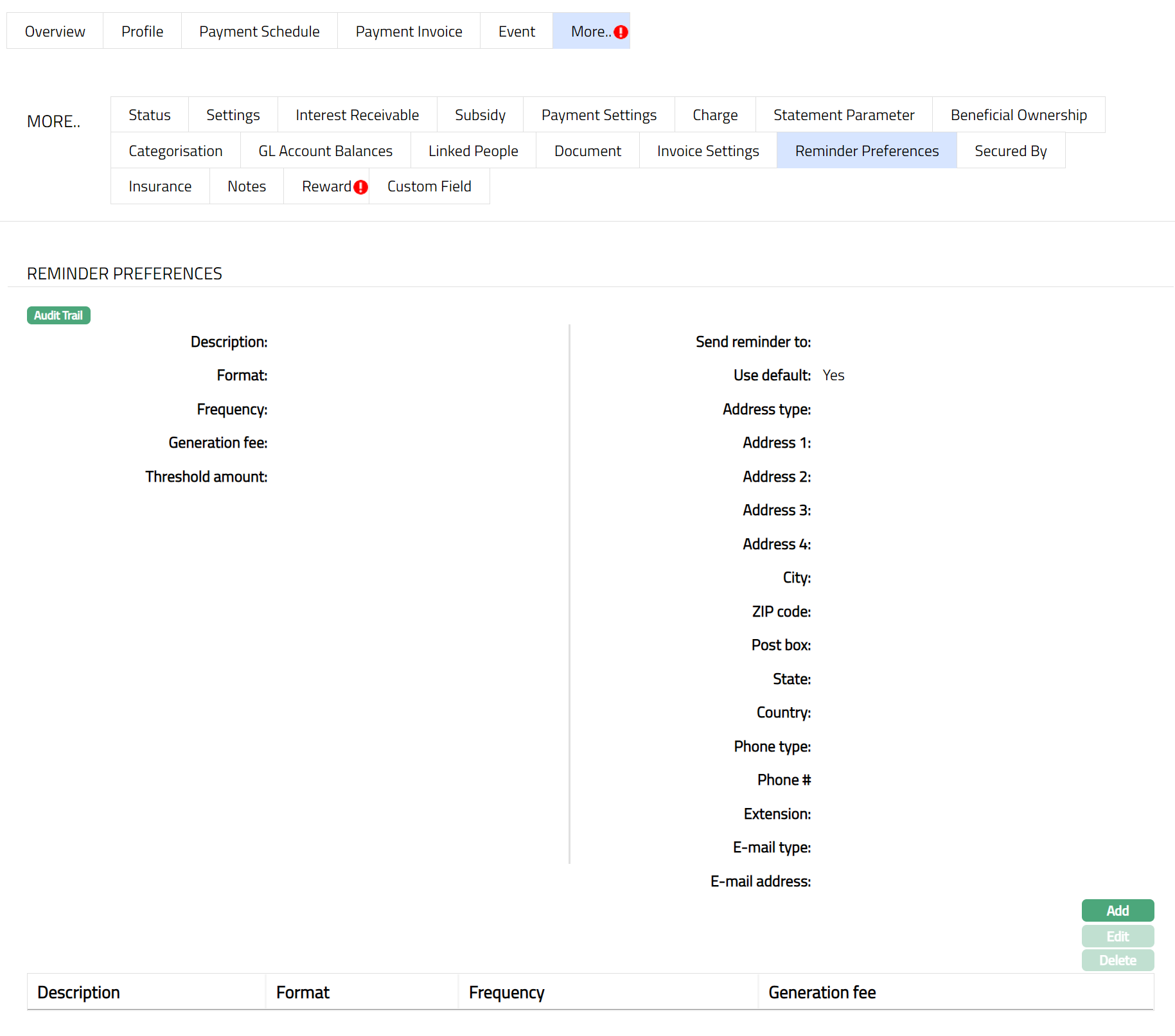Go to the Payment Invoice tab
Image resolution: width=1175 pixels, height=1036 pixels.
pyautogui.click(x=409, y=31)
